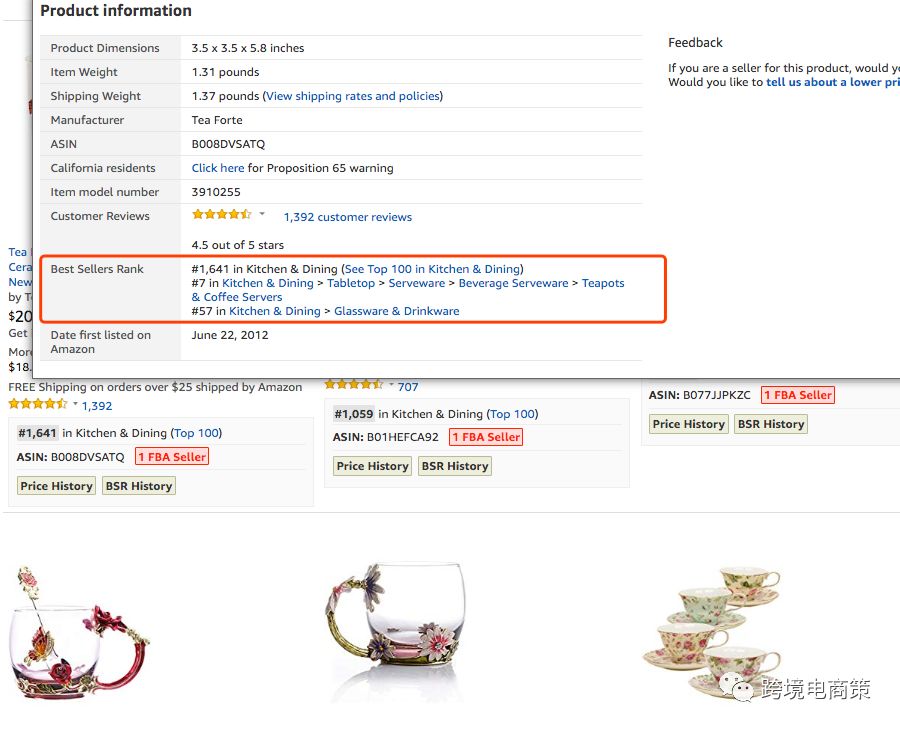Open the 1,392 customer reviews link

point(347,217)
